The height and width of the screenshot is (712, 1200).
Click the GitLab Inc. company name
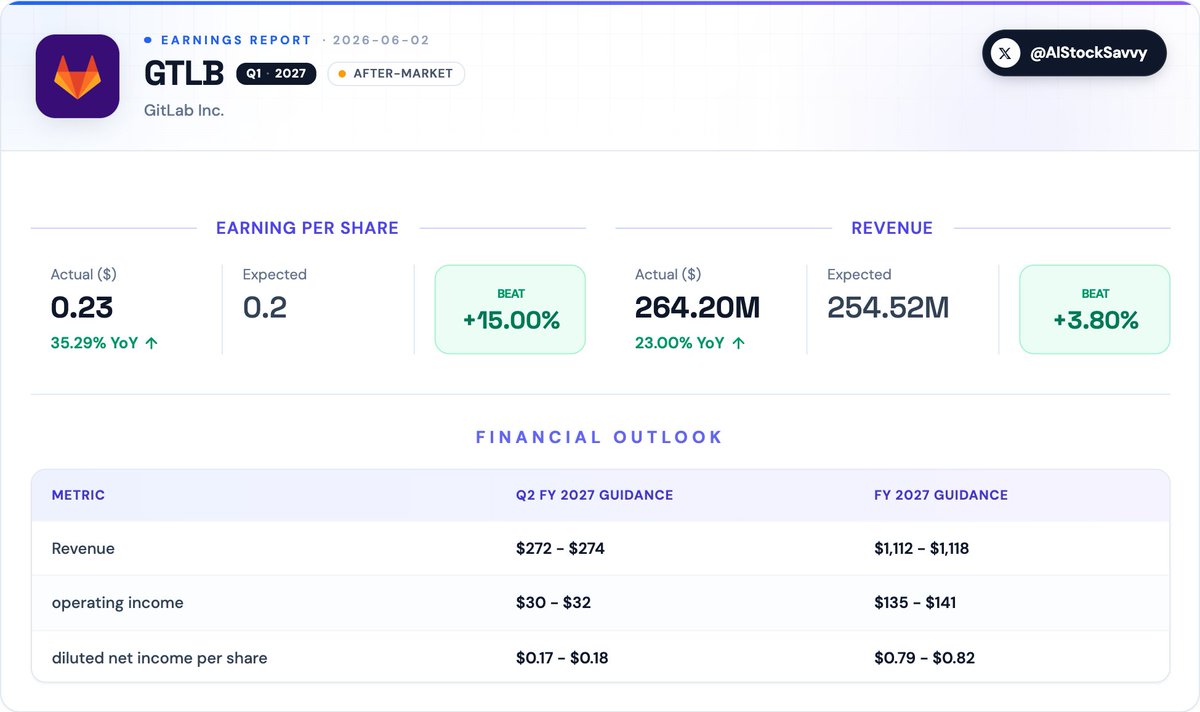(x=184, y=110)
